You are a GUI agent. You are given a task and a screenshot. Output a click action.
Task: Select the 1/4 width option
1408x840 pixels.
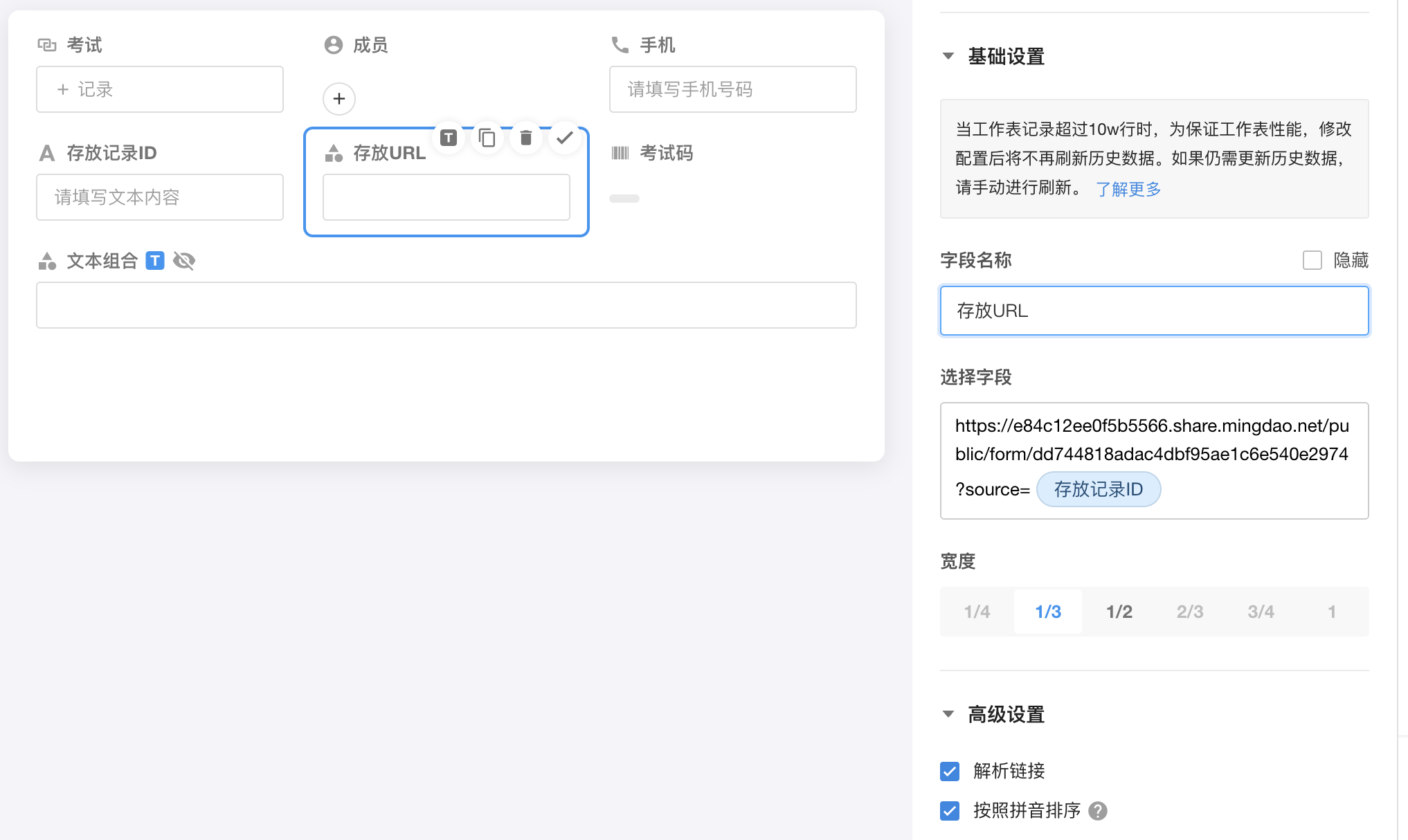[x=977, y=612]
